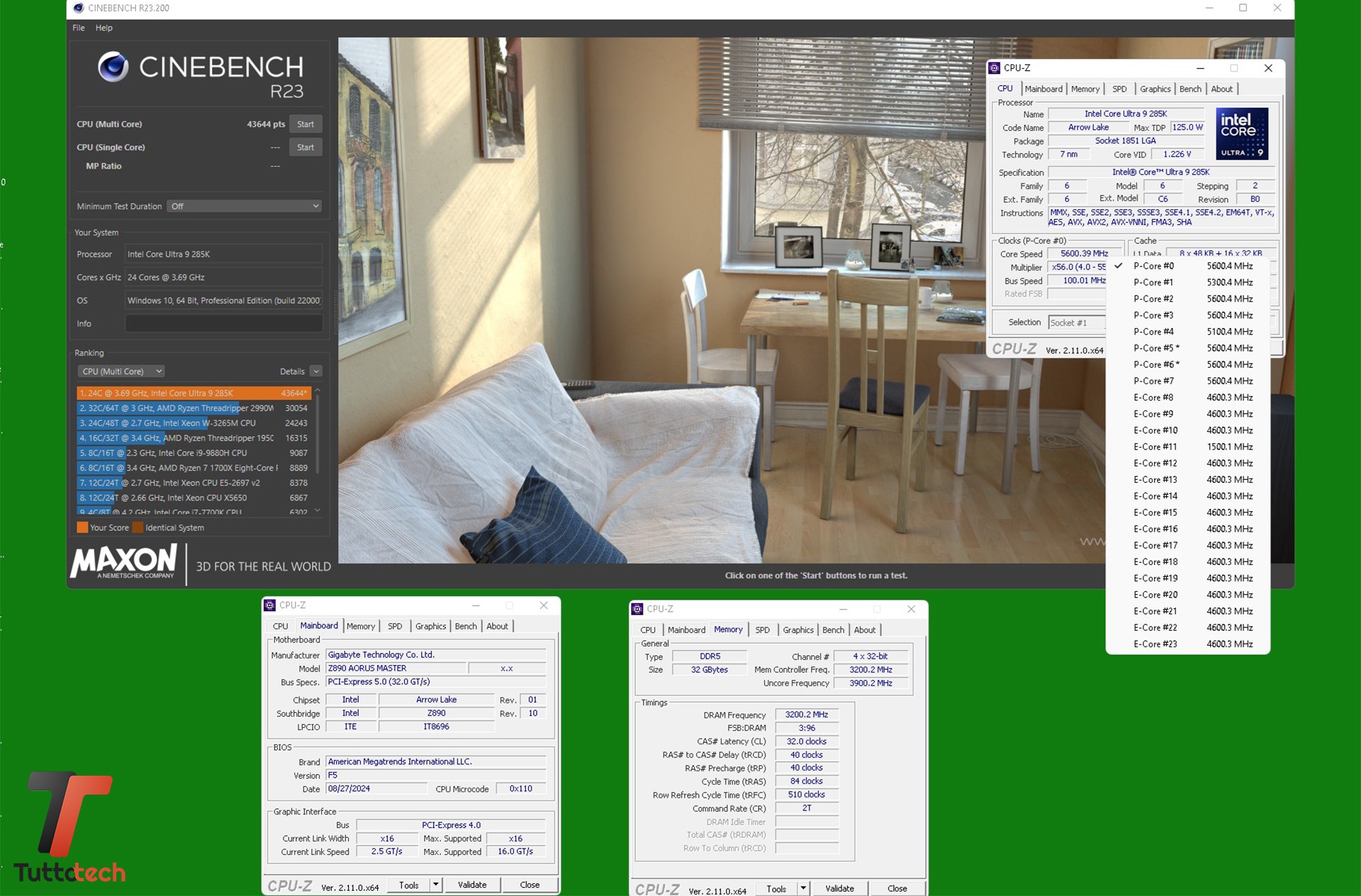Select E-Core #11 in the clock list
Image resolution: width=1361 pixels, height=896 pixels.
click(1188, 447)
